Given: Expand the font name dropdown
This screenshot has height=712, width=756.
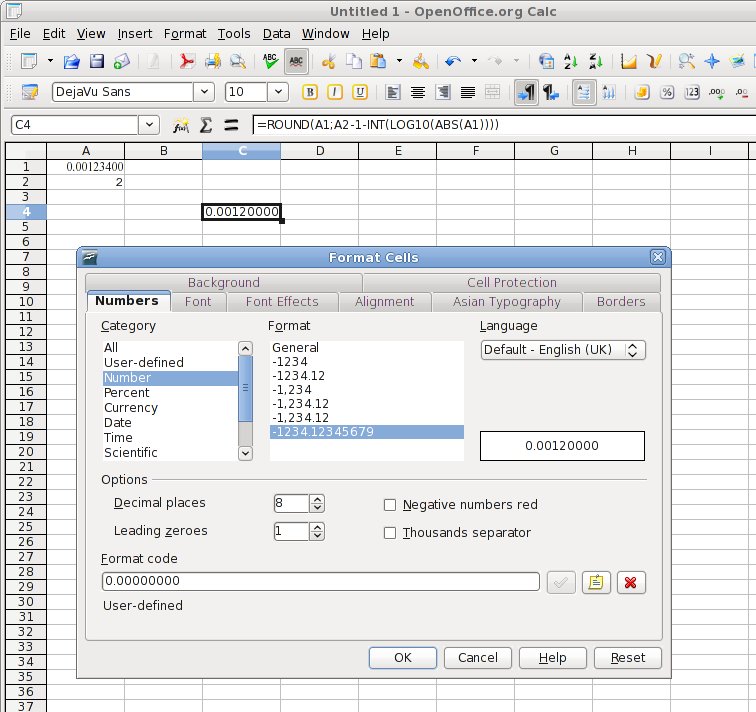Looking at the screenshot, I should pos(204,92).
